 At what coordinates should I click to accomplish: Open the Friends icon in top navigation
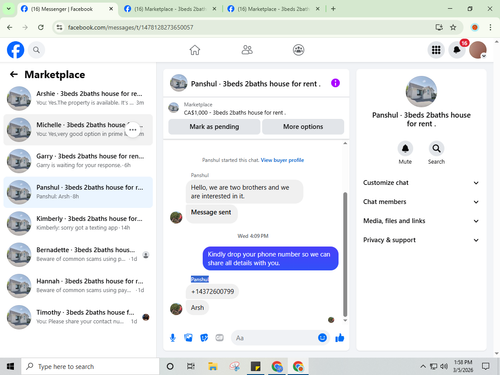[247, 50]
